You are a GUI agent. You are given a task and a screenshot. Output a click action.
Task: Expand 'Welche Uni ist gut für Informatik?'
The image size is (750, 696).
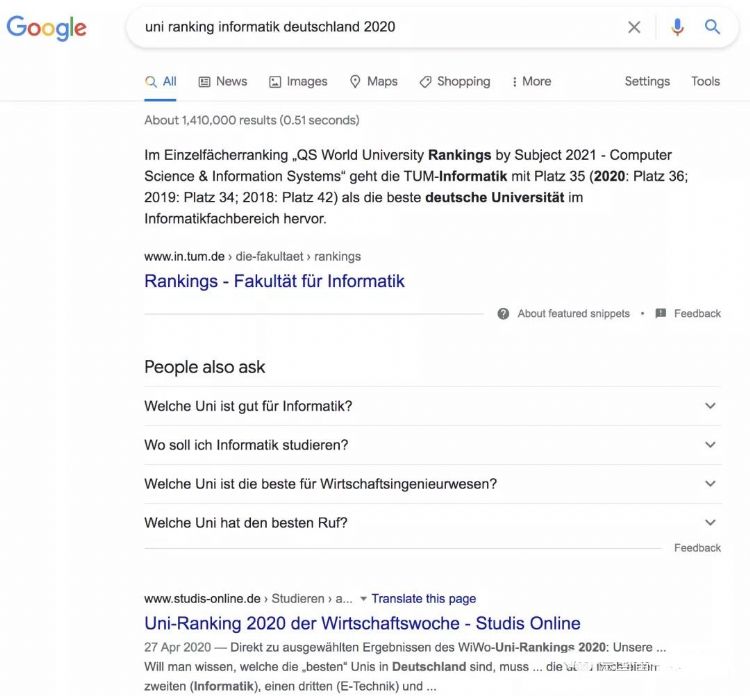433,406
